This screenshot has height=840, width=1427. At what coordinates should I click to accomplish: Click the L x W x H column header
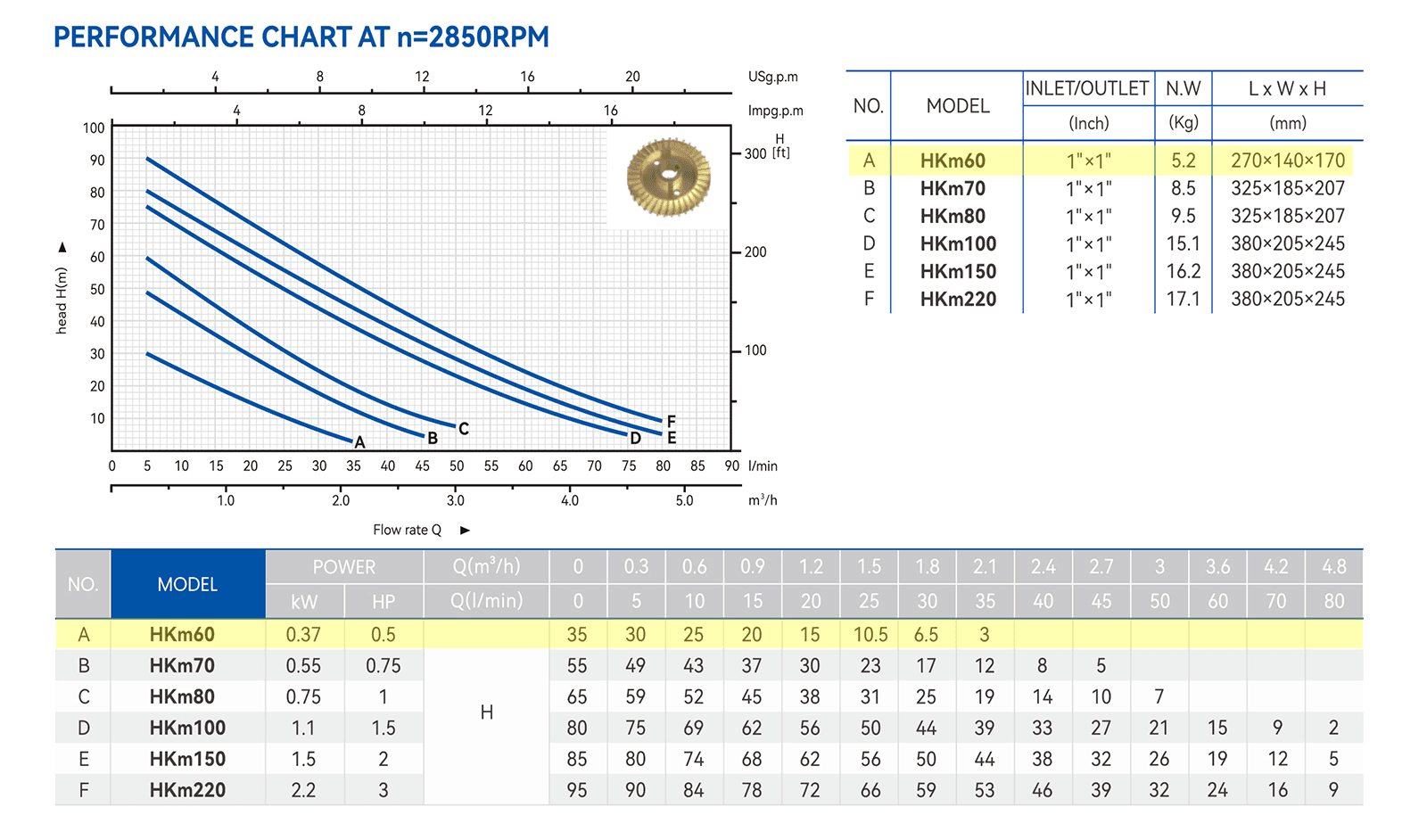click(1287, 88)
